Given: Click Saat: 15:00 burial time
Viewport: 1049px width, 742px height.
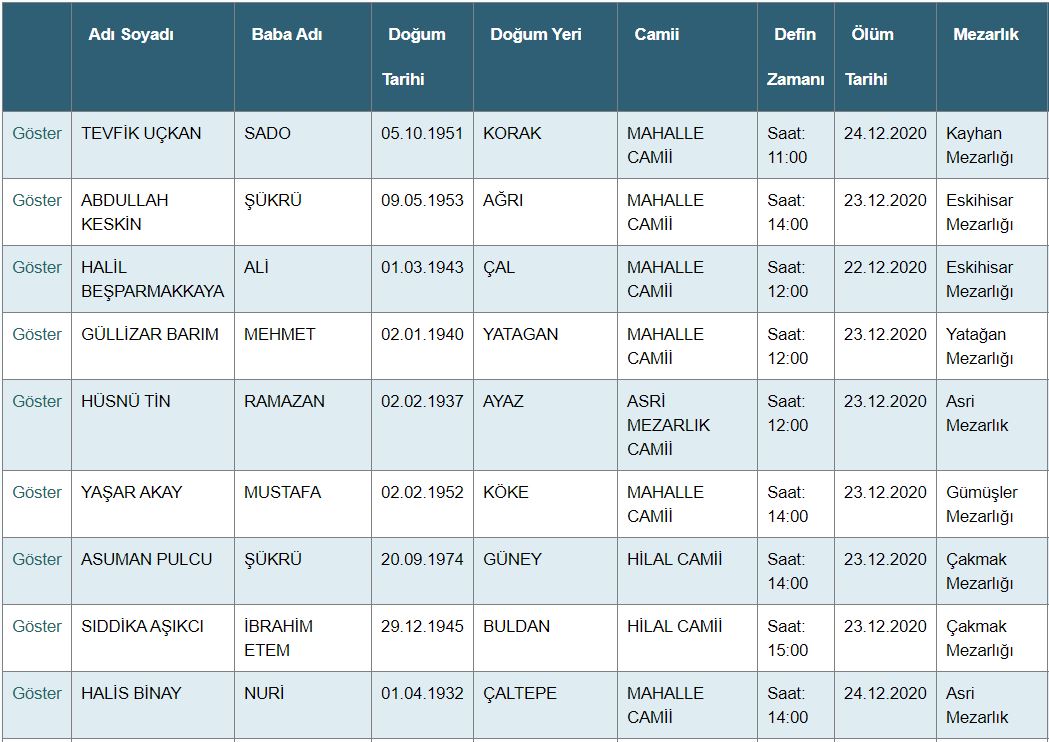Looking at the screenshot, I should click(x=787, y=638).
